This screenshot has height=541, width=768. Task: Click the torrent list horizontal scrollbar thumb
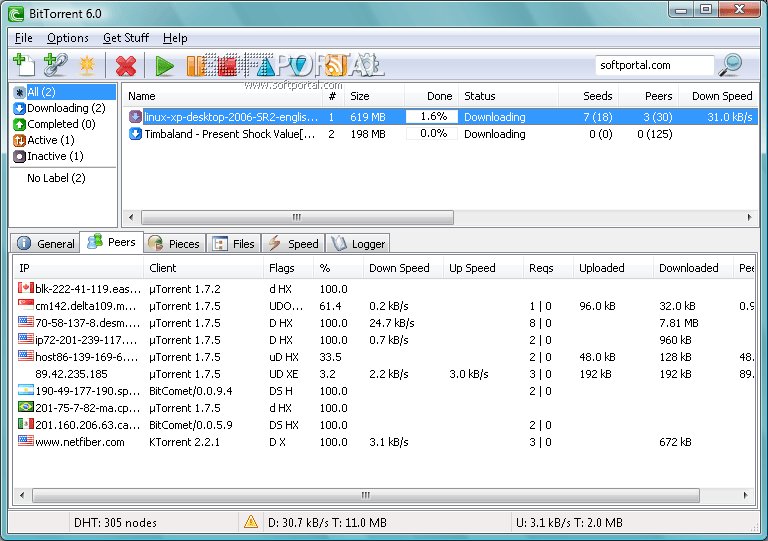[297, 217]
